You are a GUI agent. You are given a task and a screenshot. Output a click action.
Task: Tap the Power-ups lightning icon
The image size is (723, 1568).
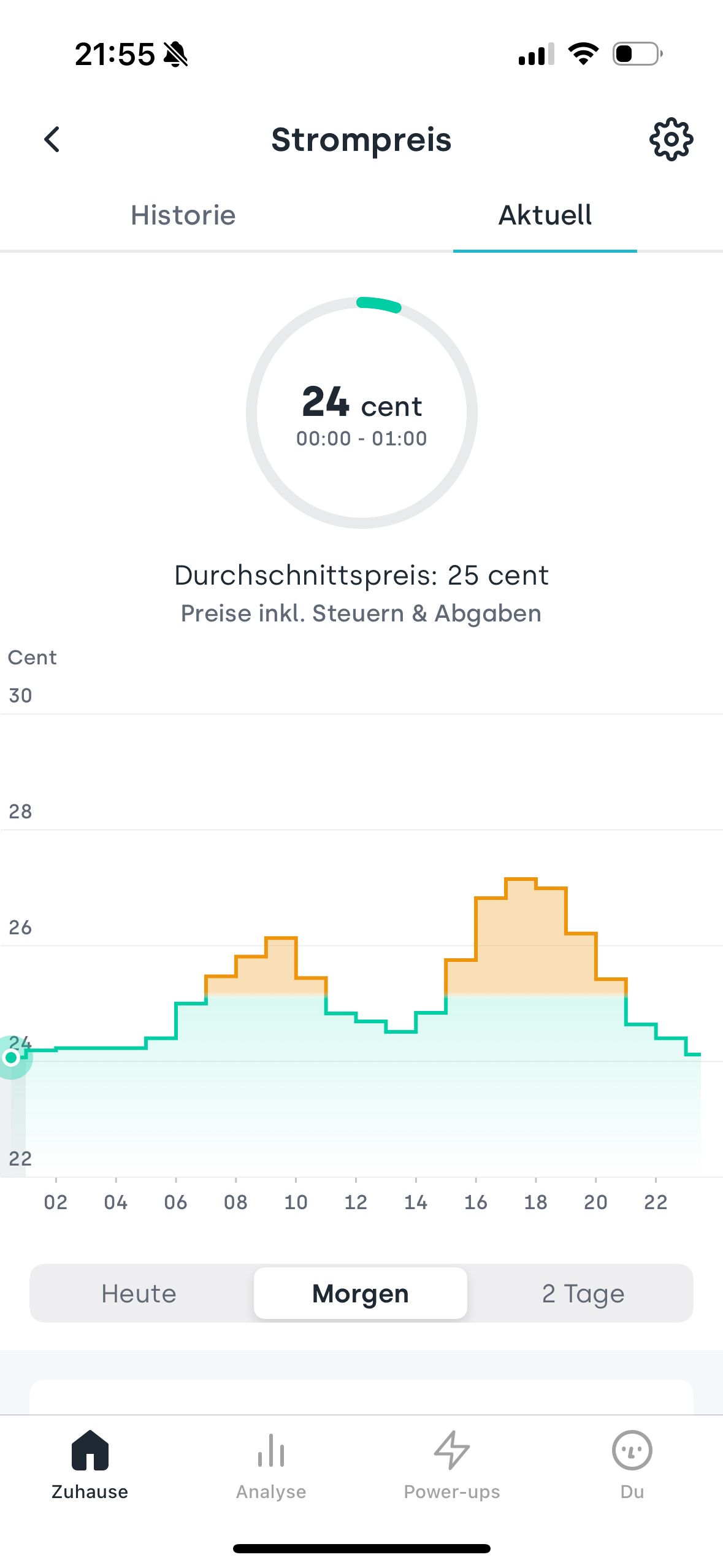pos(452,1451)
